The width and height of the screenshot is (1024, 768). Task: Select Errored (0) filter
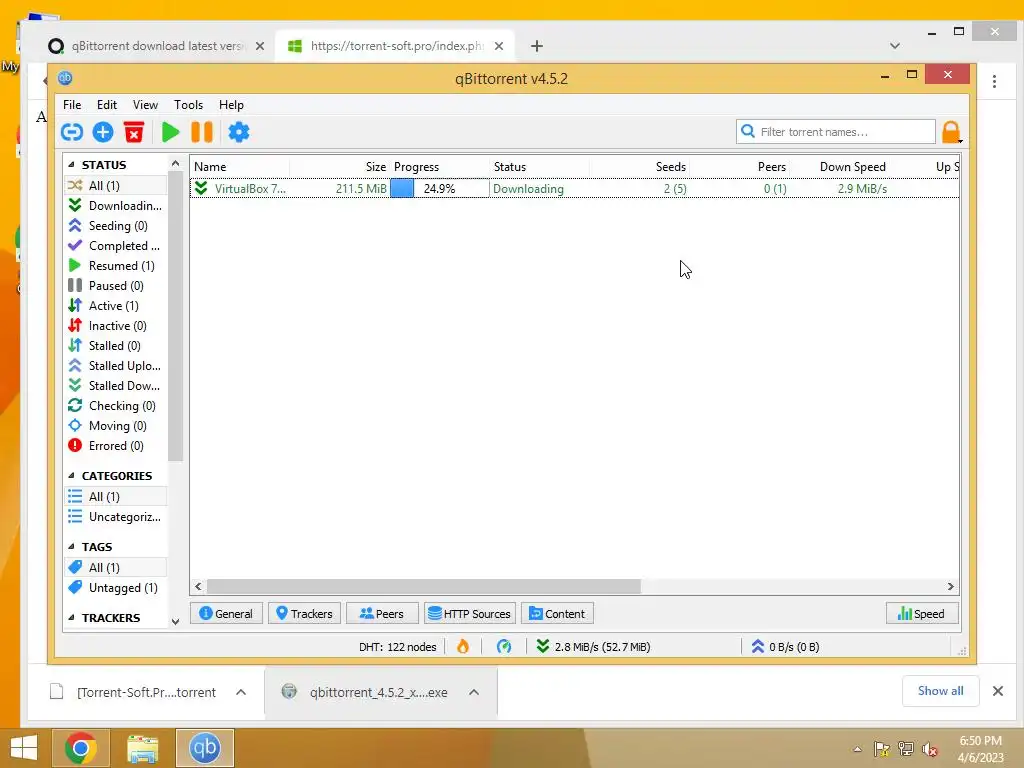pos(116,446)
